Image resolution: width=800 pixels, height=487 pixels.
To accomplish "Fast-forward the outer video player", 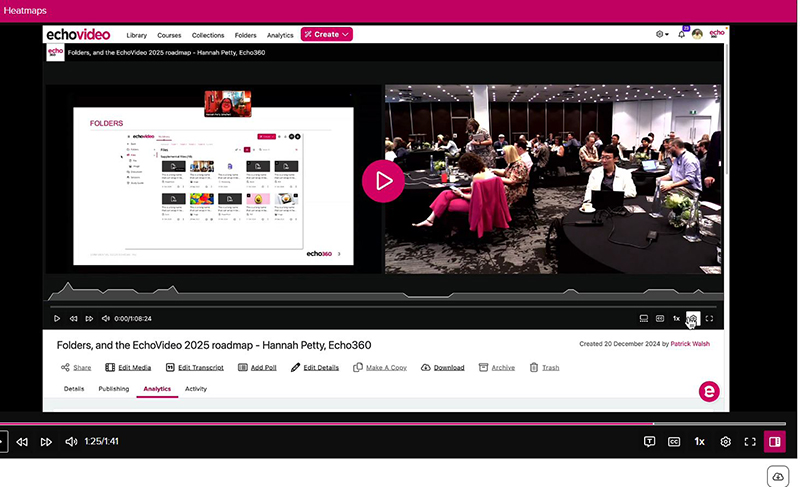I will click(46, 442).
